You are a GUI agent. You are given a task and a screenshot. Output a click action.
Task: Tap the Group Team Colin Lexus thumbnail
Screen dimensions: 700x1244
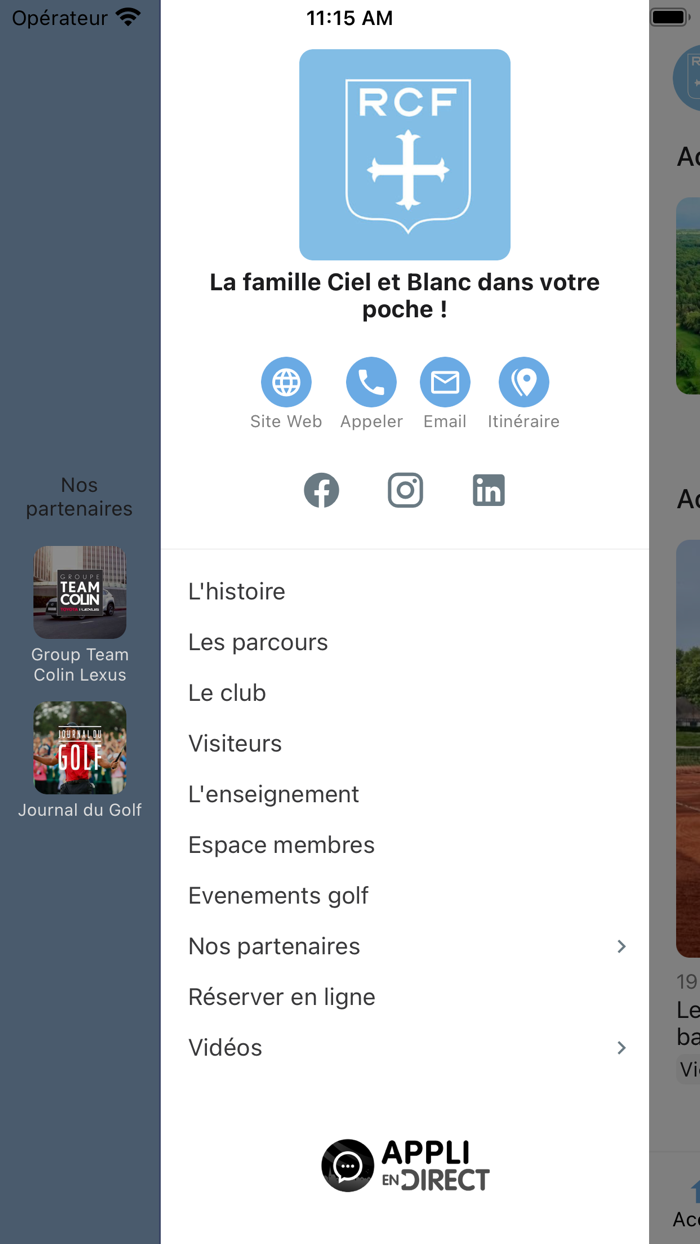[79, 592]
